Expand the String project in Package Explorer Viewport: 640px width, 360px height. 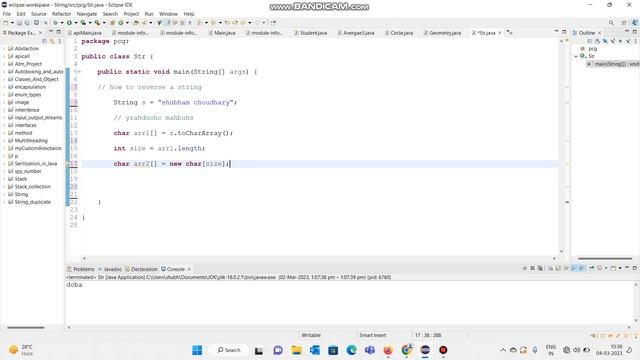tap(4, 194)
